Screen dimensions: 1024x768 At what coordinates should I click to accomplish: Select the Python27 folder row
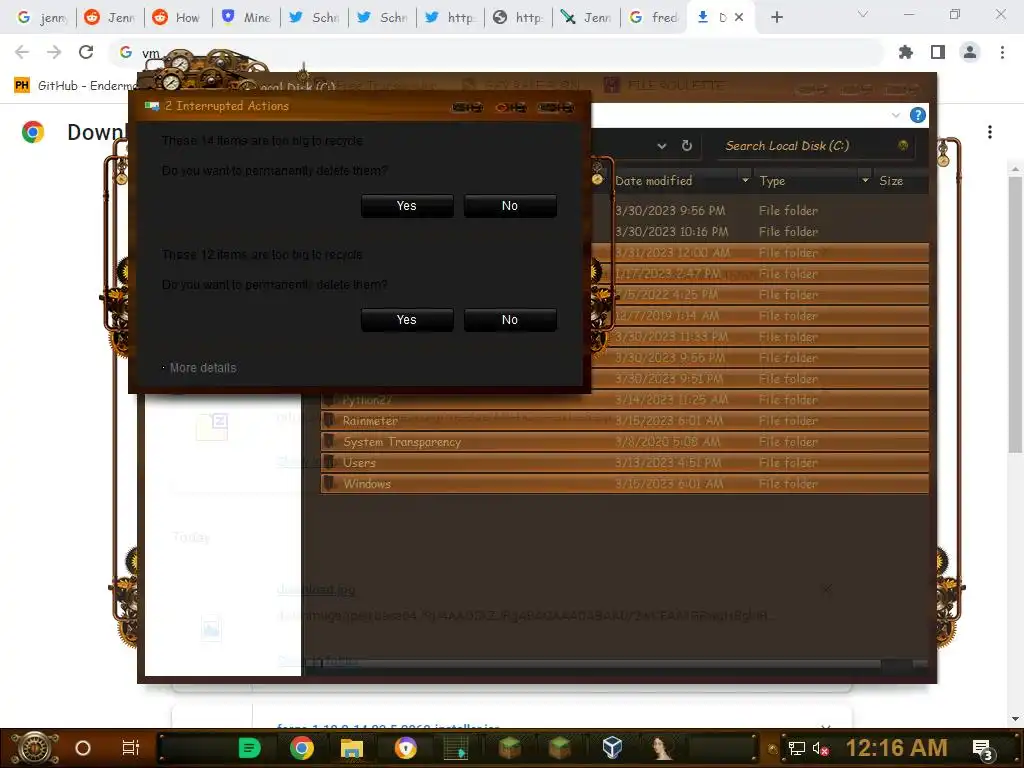[624, 400]
